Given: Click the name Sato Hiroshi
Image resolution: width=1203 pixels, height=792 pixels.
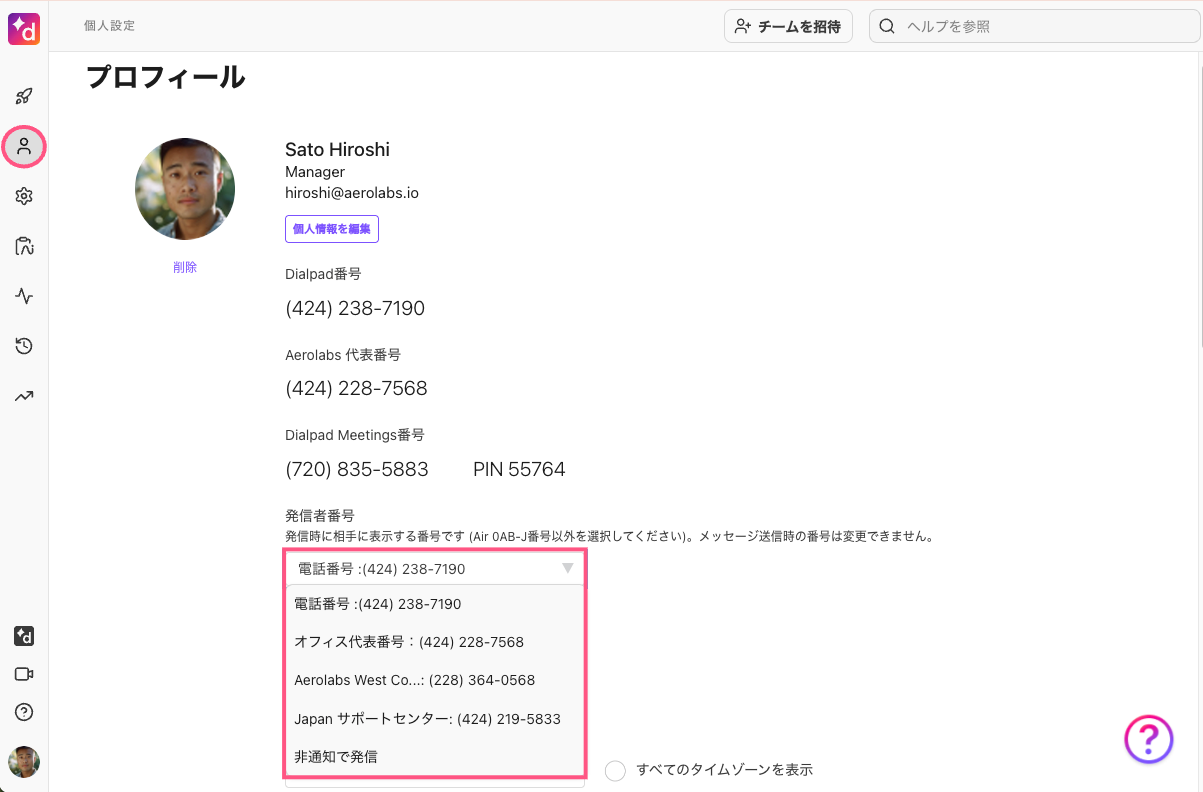Looking at the screenshot, I should pos(338,150).
